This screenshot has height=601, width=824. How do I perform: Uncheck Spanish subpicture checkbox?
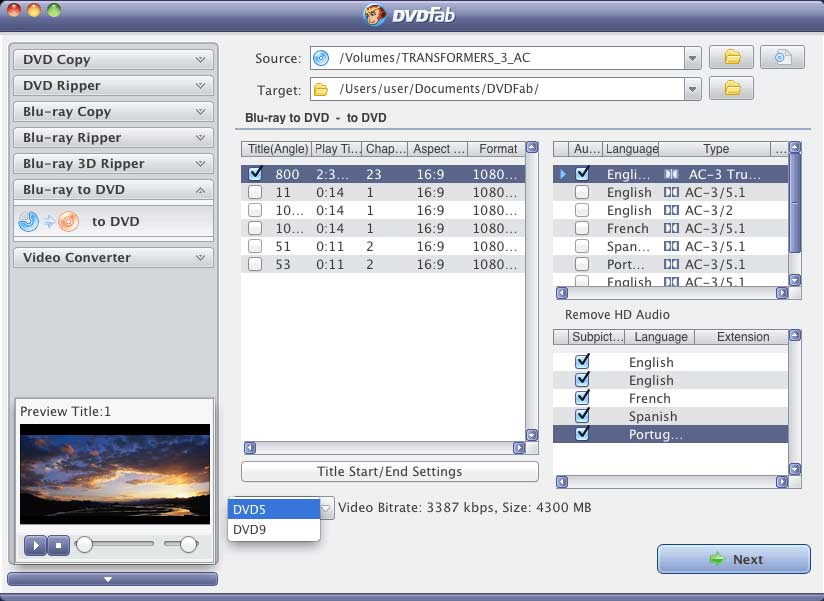click(x=582, y=416)
